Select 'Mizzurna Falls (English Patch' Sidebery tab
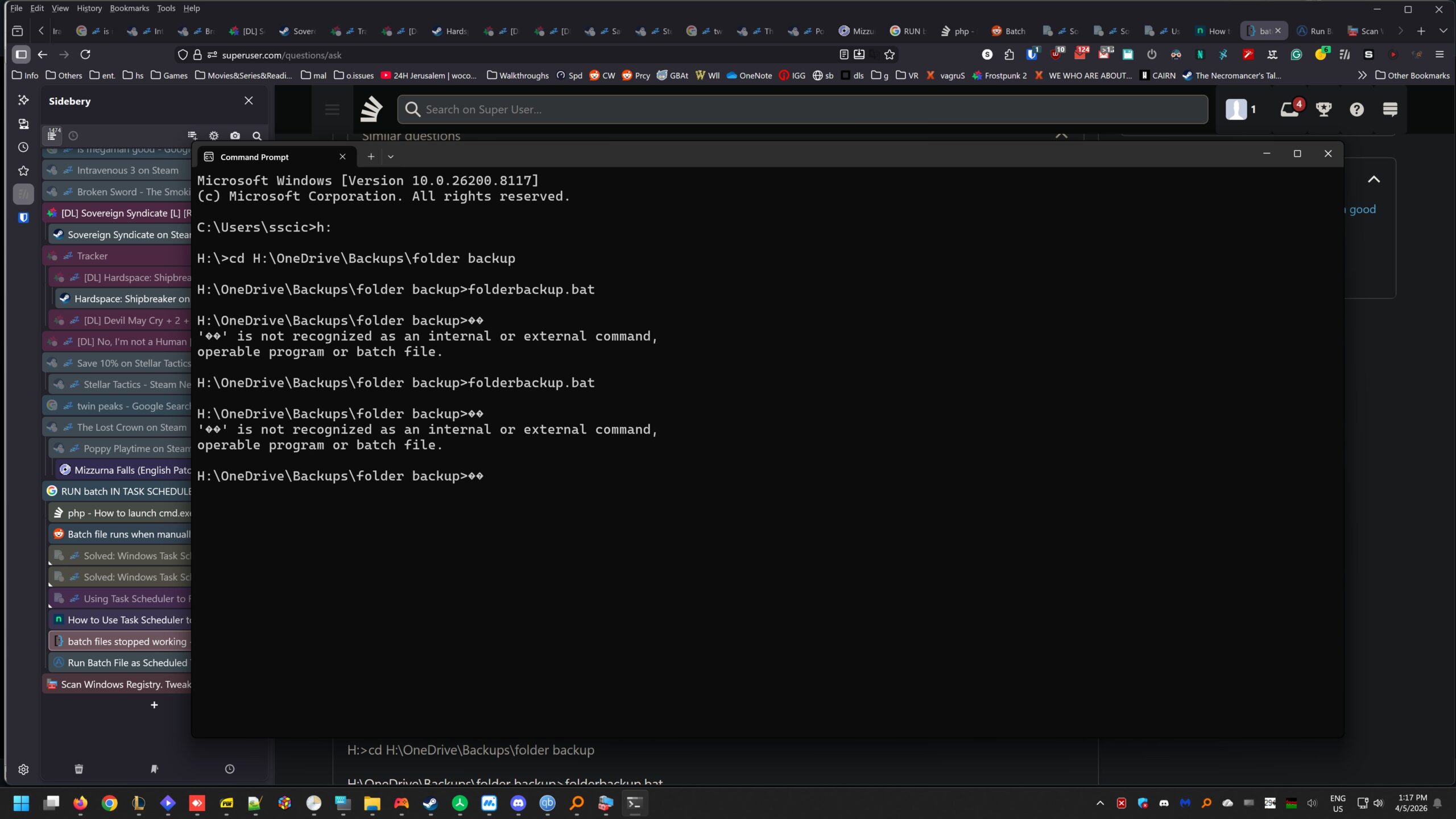 point(123,470)
